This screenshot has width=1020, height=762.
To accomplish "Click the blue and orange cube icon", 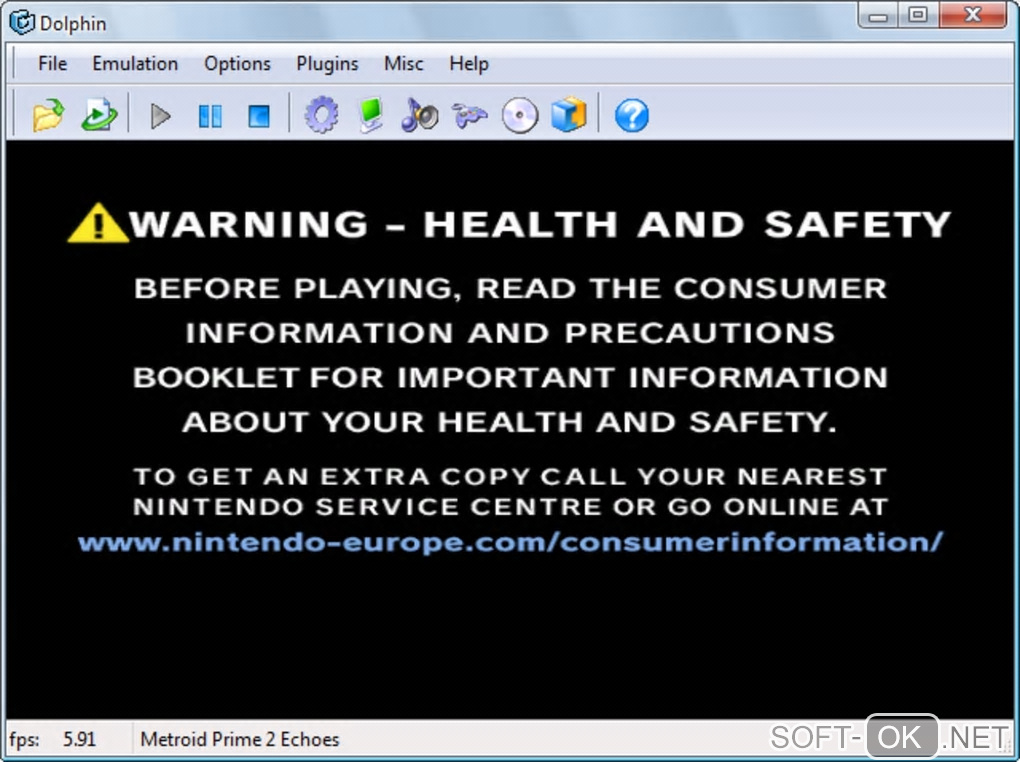I will [x=569, y=115].
